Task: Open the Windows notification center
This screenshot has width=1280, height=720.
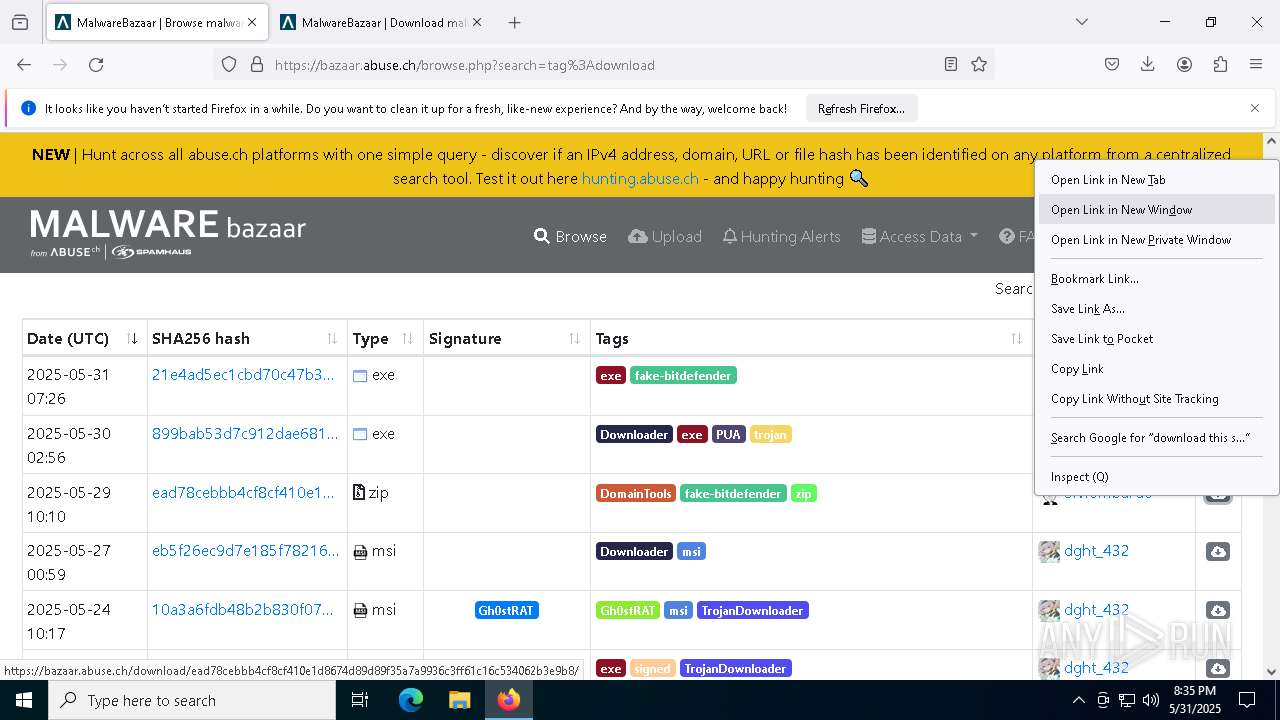Action: point(1247,700)
